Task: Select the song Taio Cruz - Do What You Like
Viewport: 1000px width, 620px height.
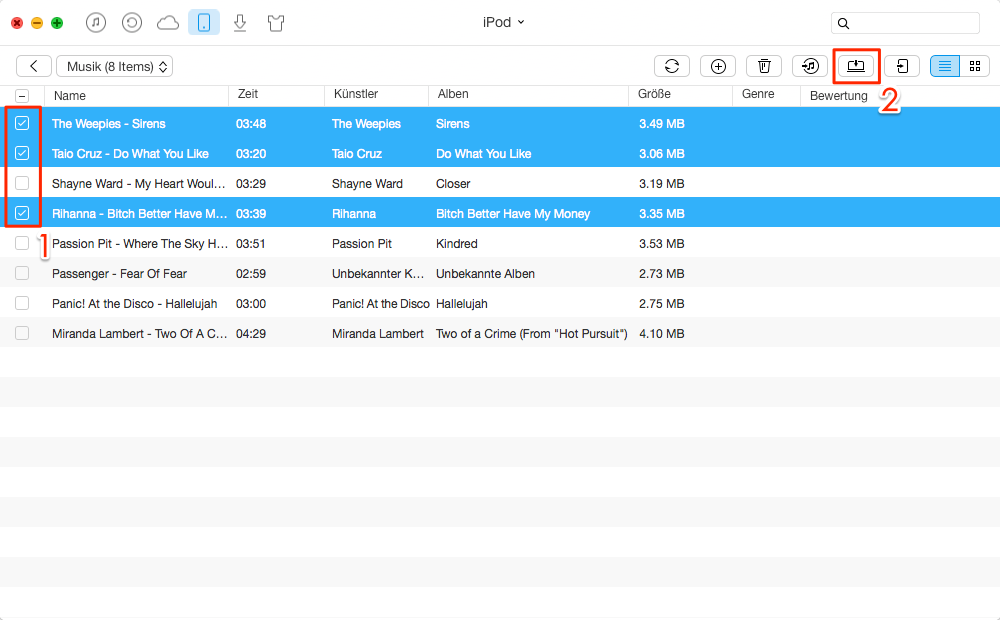Action: [130, 154]
